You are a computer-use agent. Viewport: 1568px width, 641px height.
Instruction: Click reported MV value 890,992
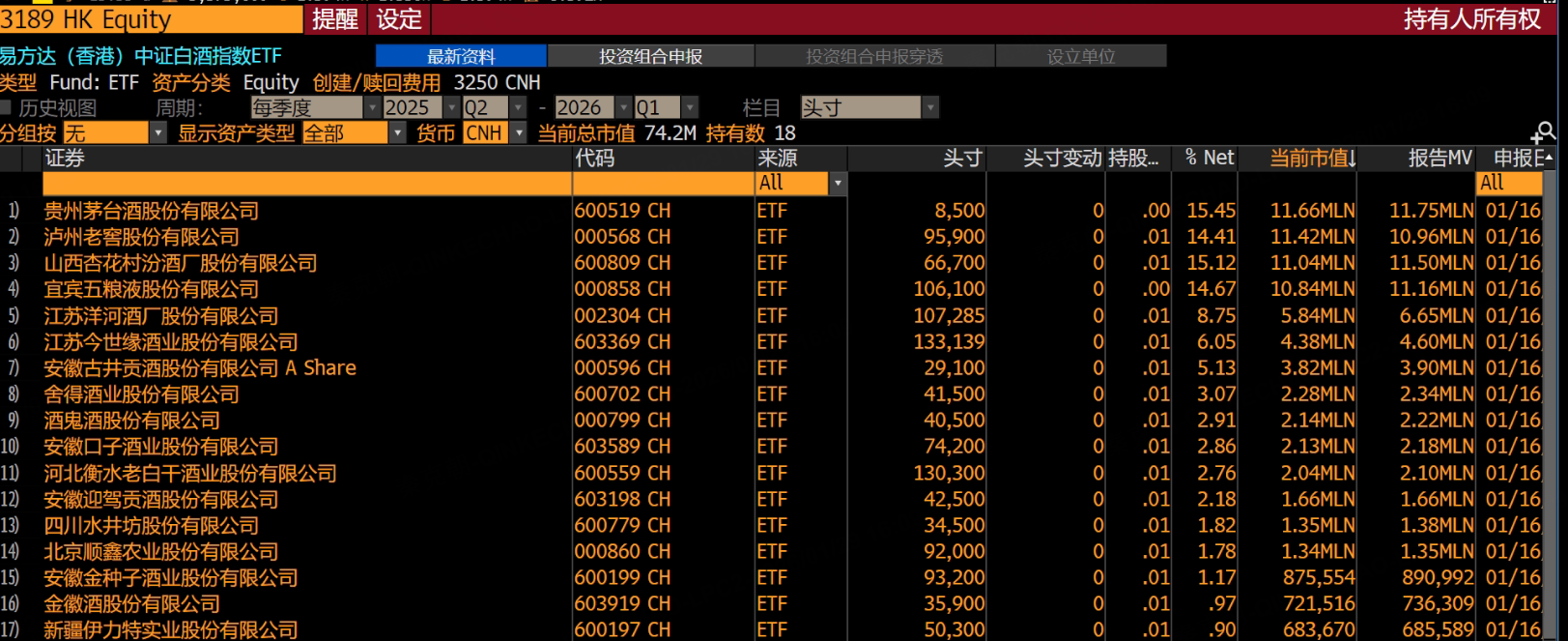tap(1438, 577)
